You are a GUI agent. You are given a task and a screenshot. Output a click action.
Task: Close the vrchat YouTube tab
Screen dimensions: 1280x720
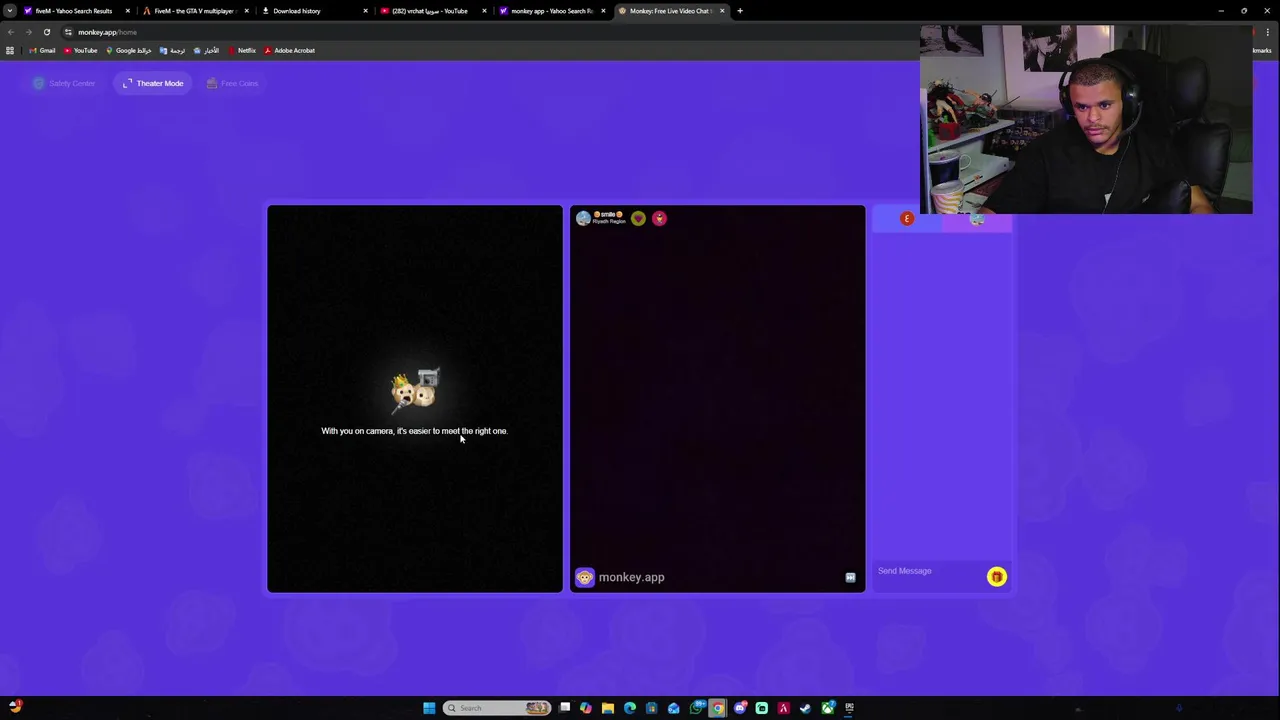[x=484, y=11]
